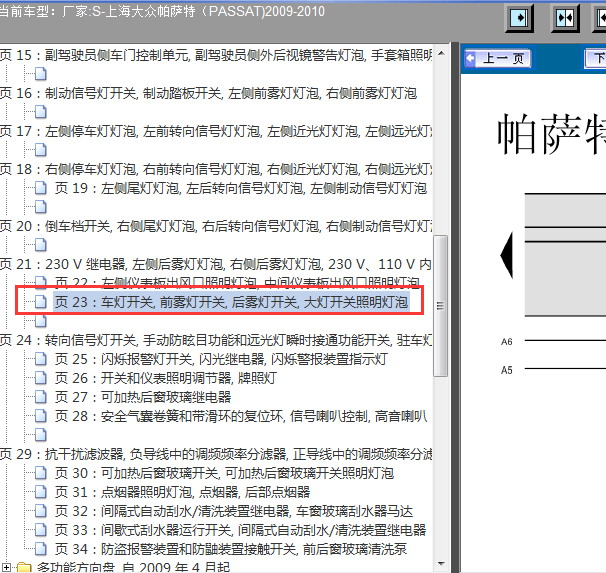Select the 多功能方向盘 自 2009 年 folder
Image resolution: width=606 pixels, height=573 pixels.
pyautogui.click(x=133, y=567)
